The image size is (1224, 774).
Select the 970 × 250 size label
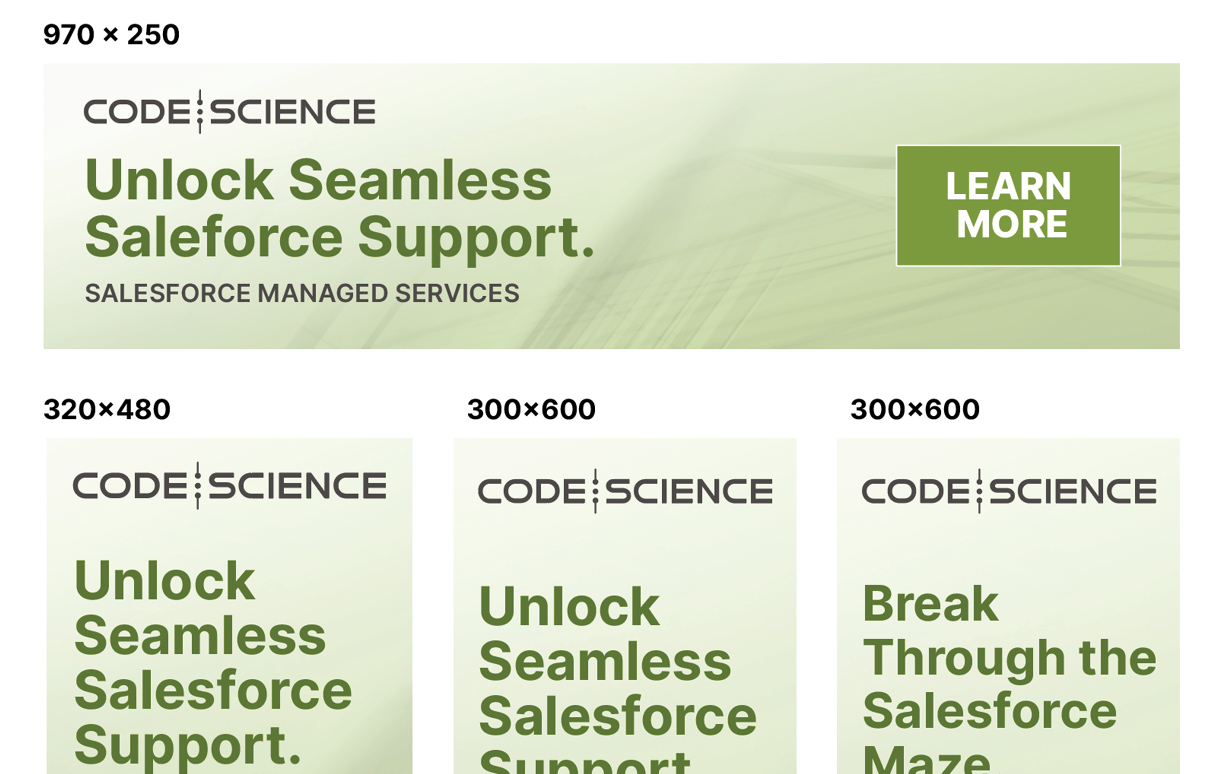point(111,35)
